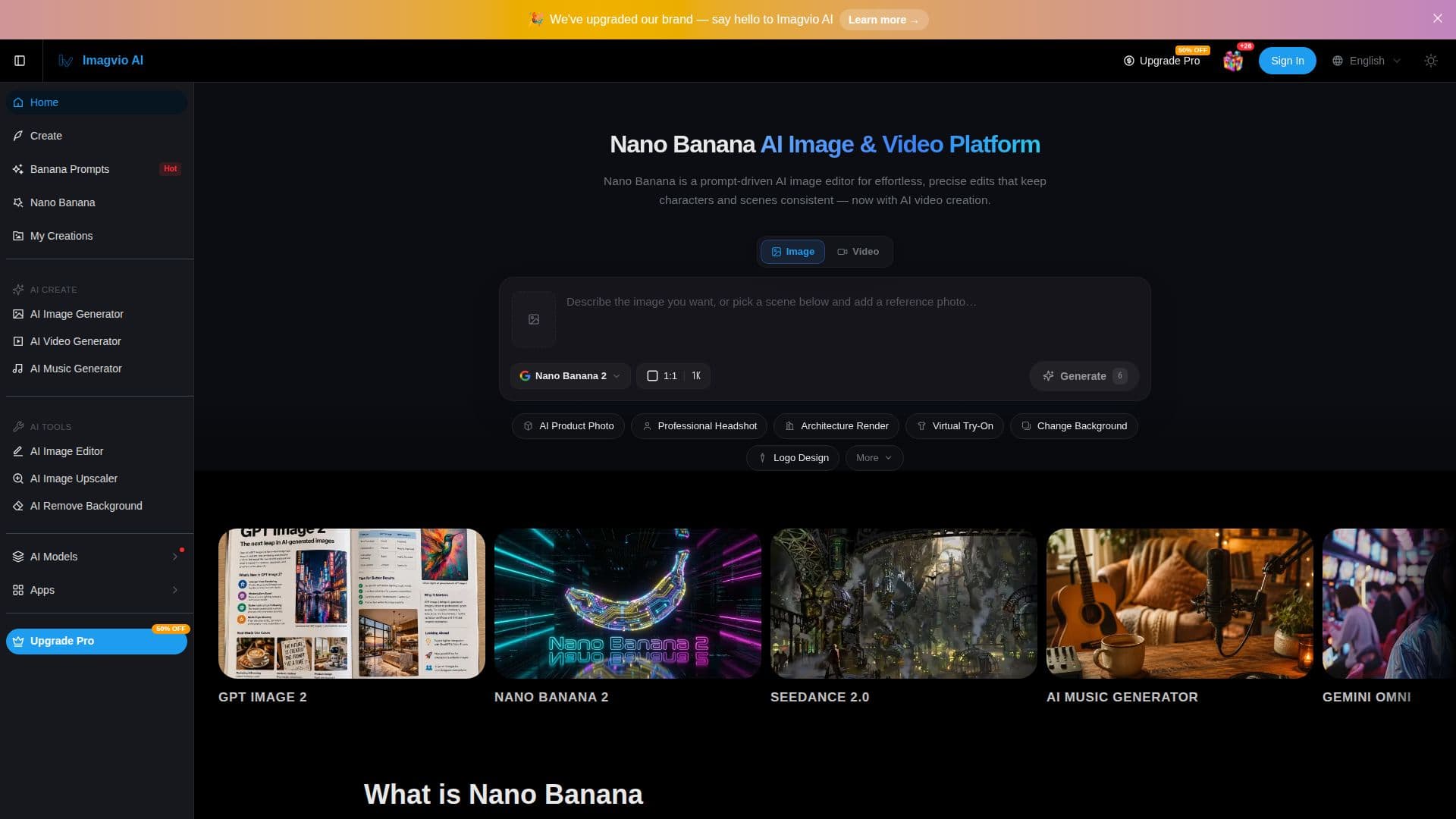Click the pencil icon of AI Image Editor

click(18, 451)
